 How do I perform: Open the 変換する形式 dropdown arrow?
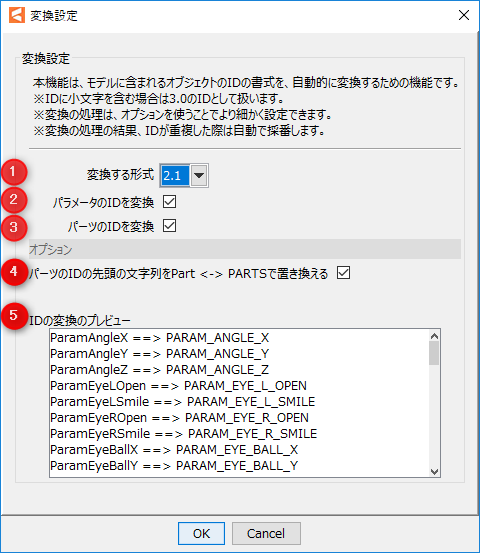(x=199, y=175)
